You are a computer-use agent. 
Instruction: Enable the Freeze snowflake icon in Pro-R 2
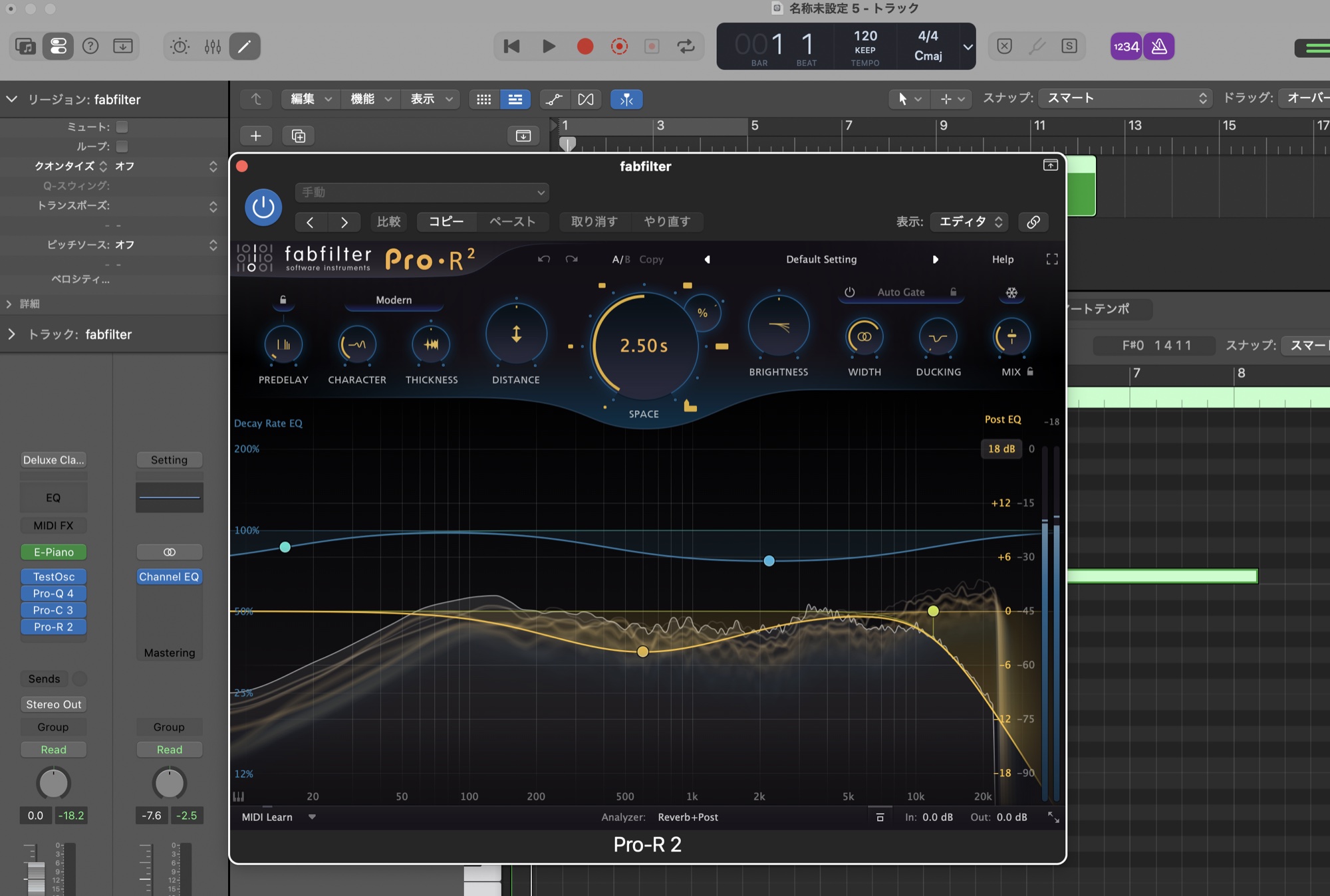click(x=1011, y=292)
